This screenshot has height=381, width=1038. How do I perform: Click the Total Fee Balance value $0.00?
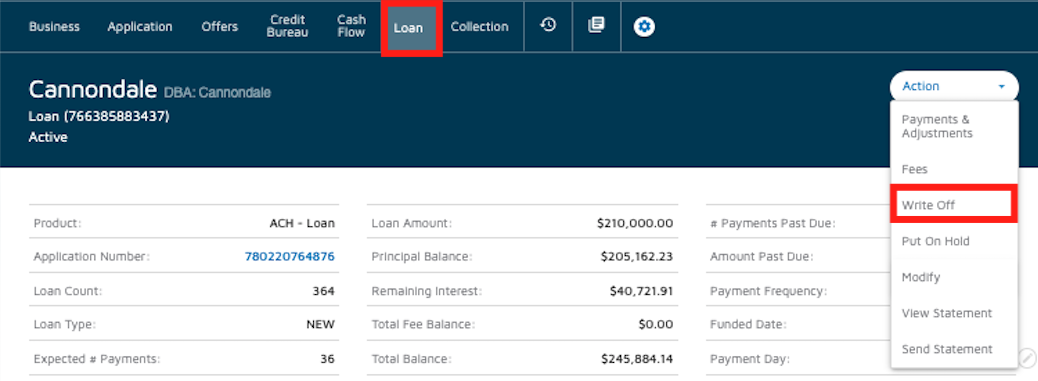655,325
